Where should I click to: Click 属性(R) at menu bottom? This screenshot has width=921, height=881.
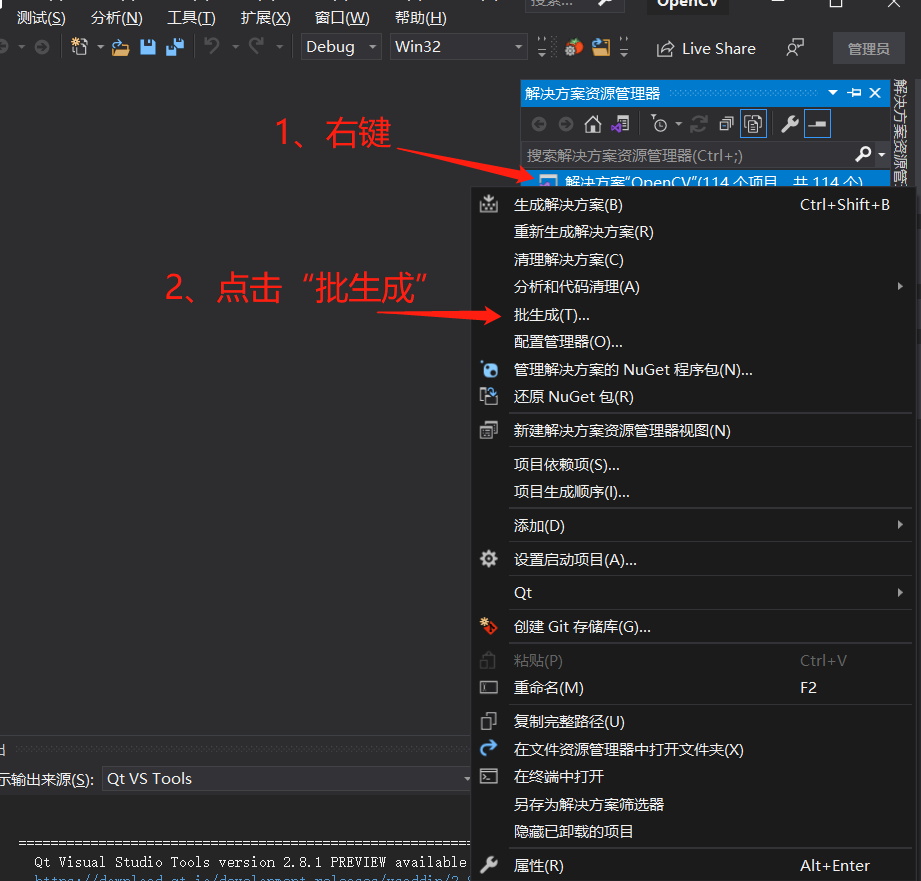[x=693, y=866]
